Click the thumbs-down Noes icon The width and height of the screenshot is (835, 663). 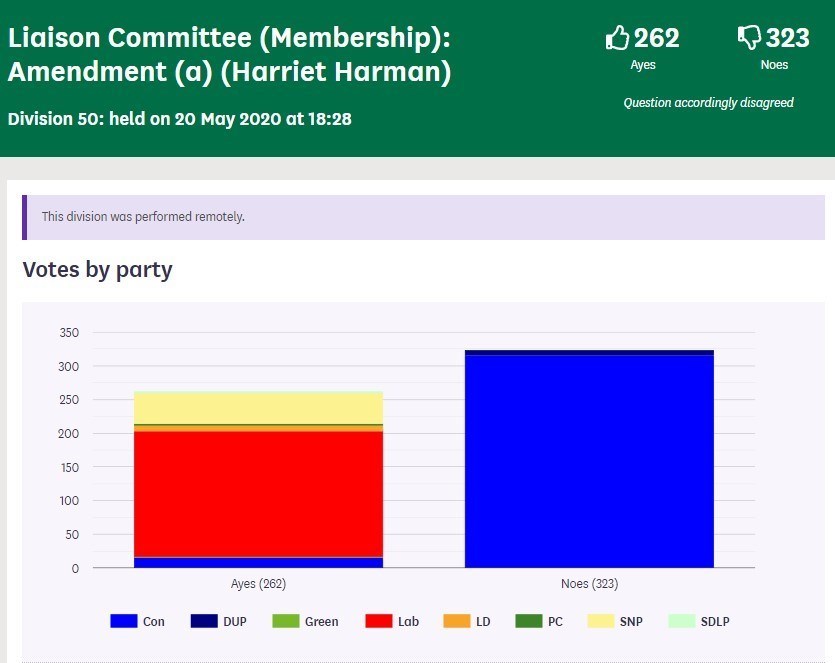coord(749,39)
